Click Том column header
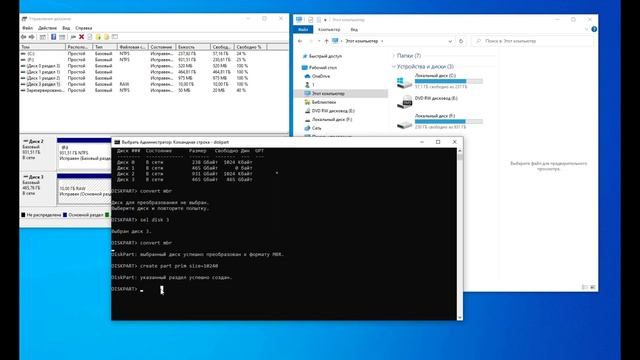The image size is (640, 360). point(43,47)
